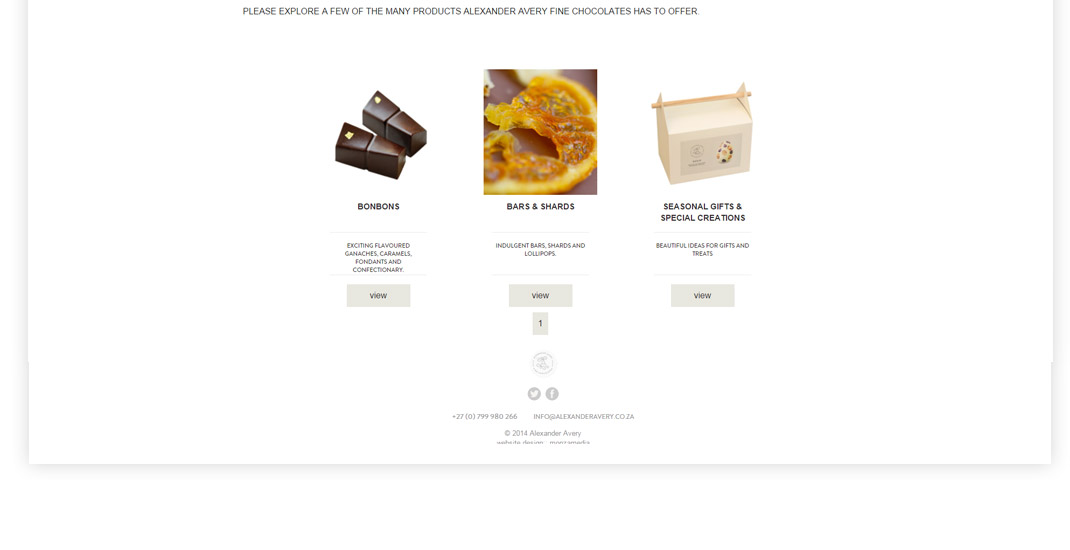1070x550 pixels.
Task: Click view under Bars & Shards
Action: [x=540, y=295]
